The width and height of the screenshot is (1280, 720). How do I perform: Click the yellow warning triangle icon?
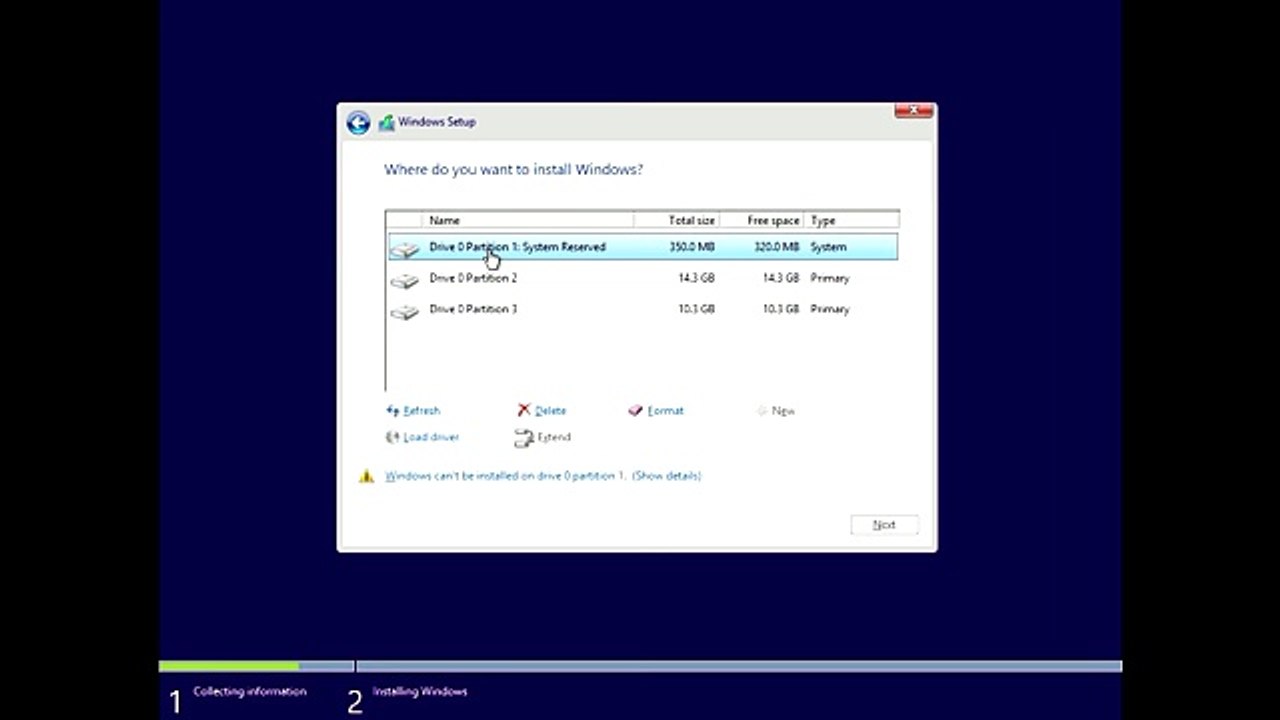point(367,476)
